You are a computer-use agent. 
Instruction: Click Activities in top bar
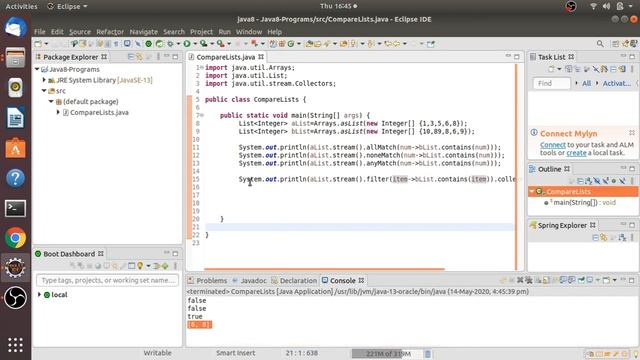click(x=21, y=6)
